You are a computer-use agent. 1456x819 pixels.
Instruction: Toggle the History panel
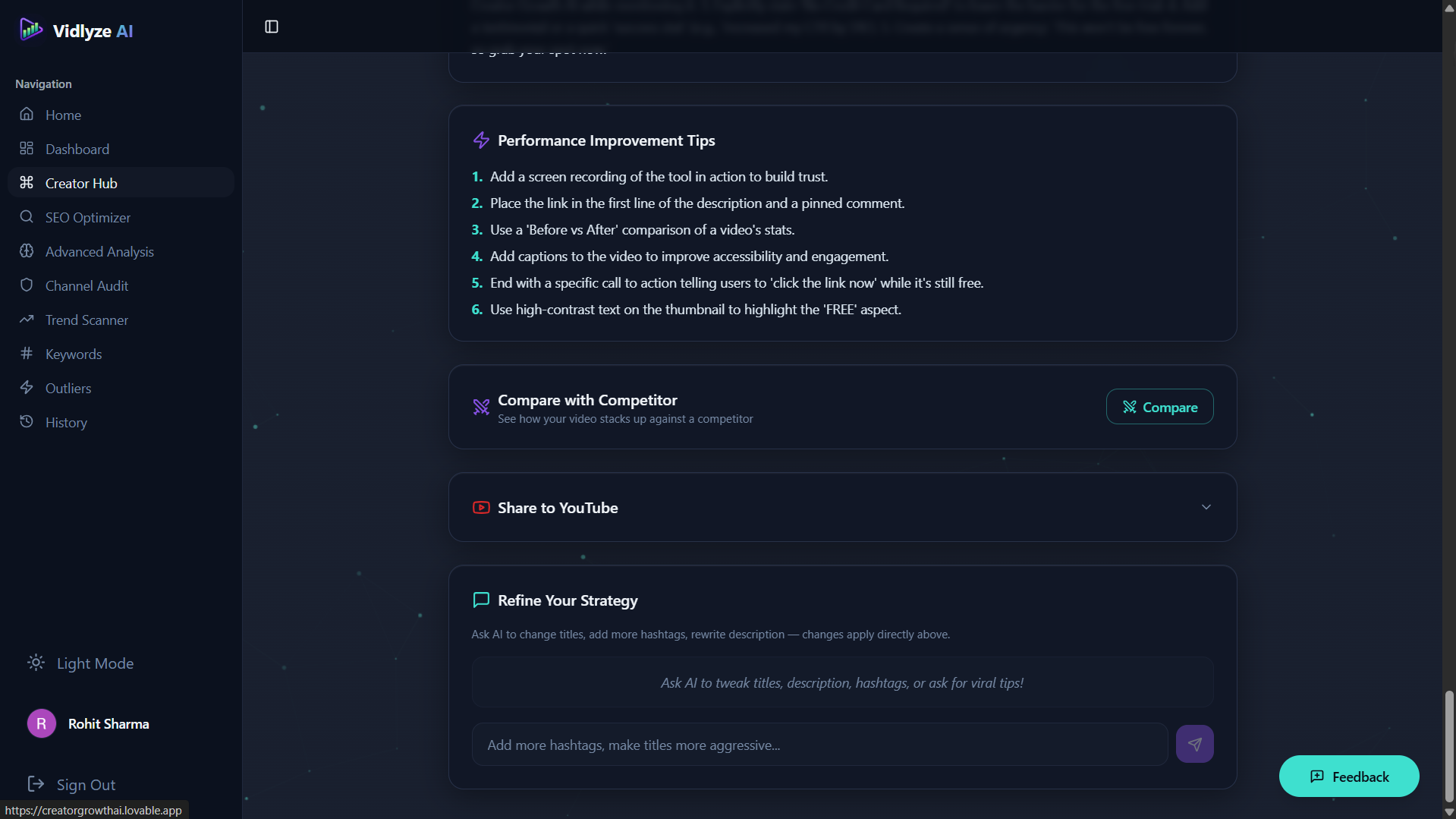click(x=65, y=422)
